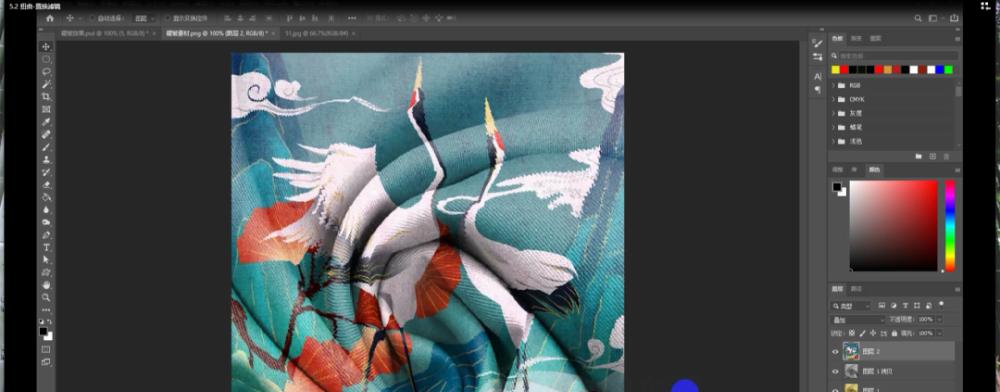Expand the RGB swatch folder

[x=834, y=85]
